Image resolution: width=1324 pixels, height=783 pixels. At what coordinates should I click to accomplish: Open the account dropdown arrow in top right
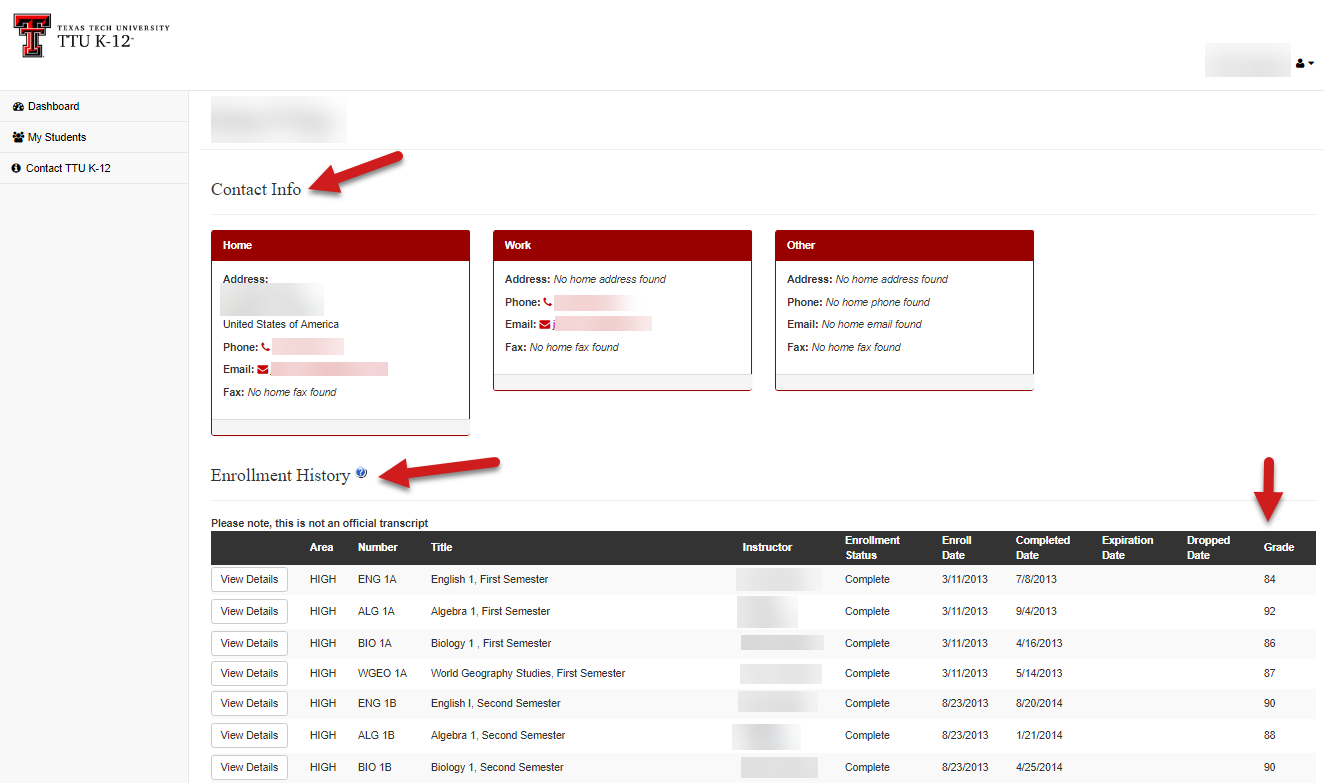[1310, 63]
